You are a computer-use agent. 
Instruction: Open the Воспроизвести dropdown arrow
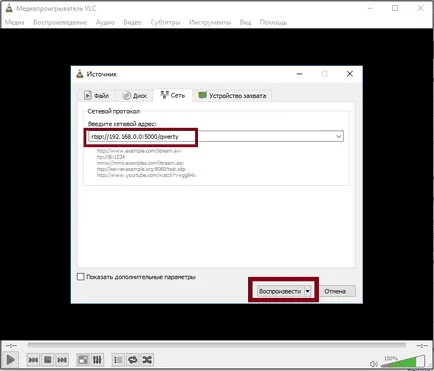click(x=308, y=291)
